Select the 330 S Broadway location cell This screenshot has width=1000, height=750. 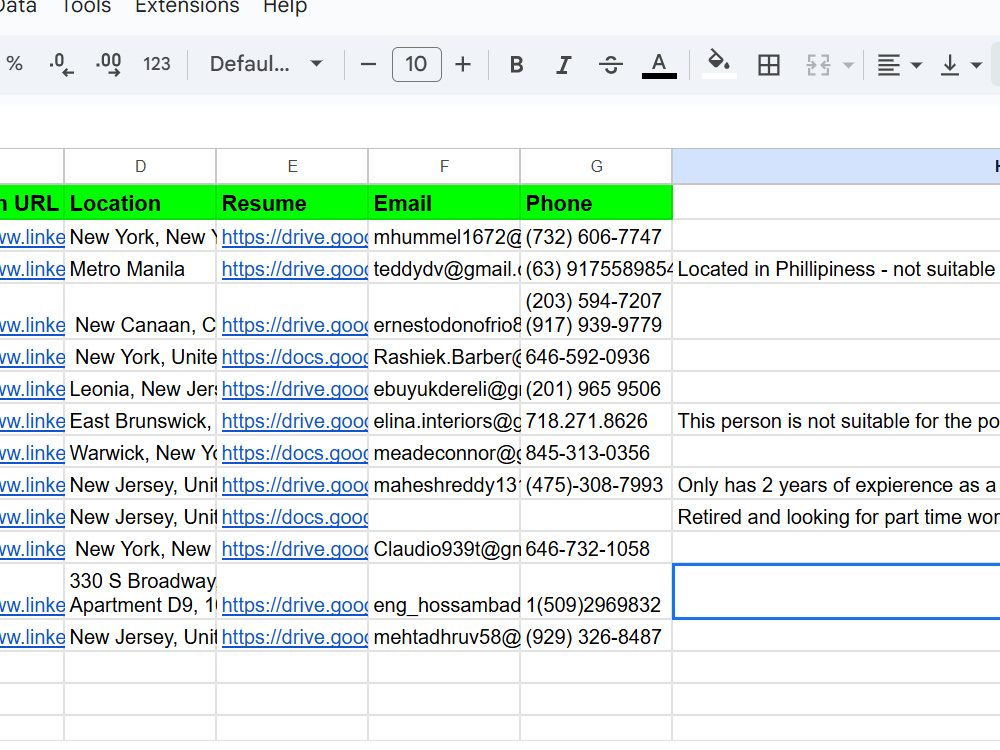coord(140,592)
